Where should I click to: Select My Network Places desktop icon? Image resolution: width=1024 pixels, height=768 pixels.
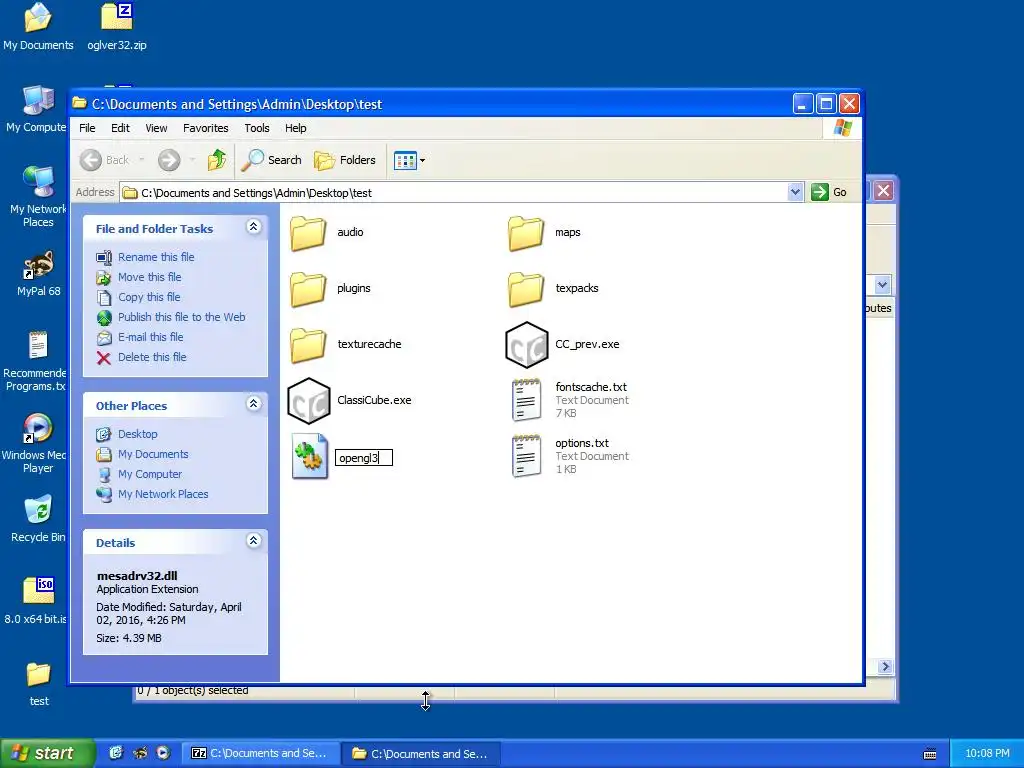[x=38, y=196]
